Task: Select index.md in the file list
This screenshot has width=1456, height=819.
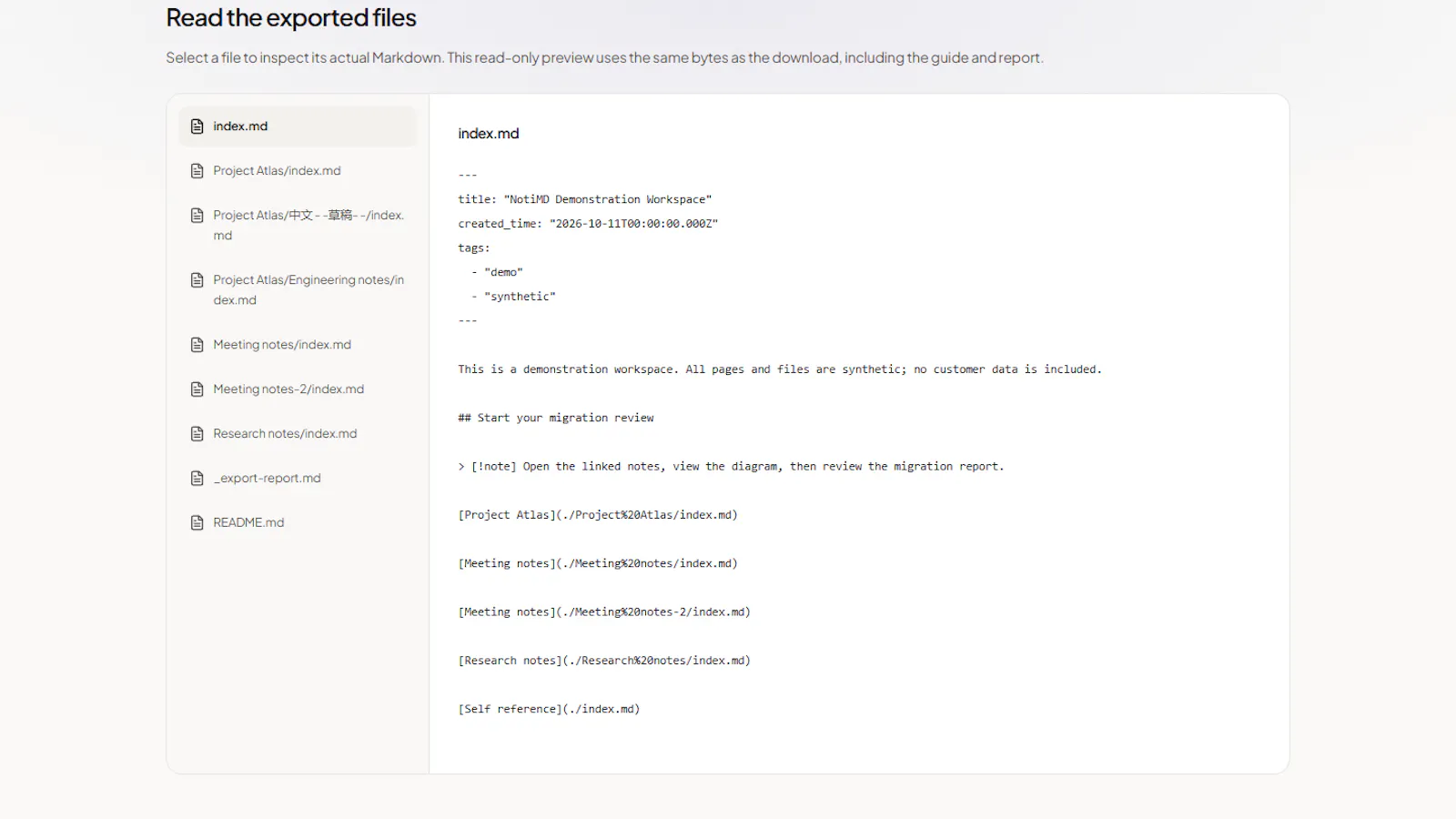Action: point(298,126)
